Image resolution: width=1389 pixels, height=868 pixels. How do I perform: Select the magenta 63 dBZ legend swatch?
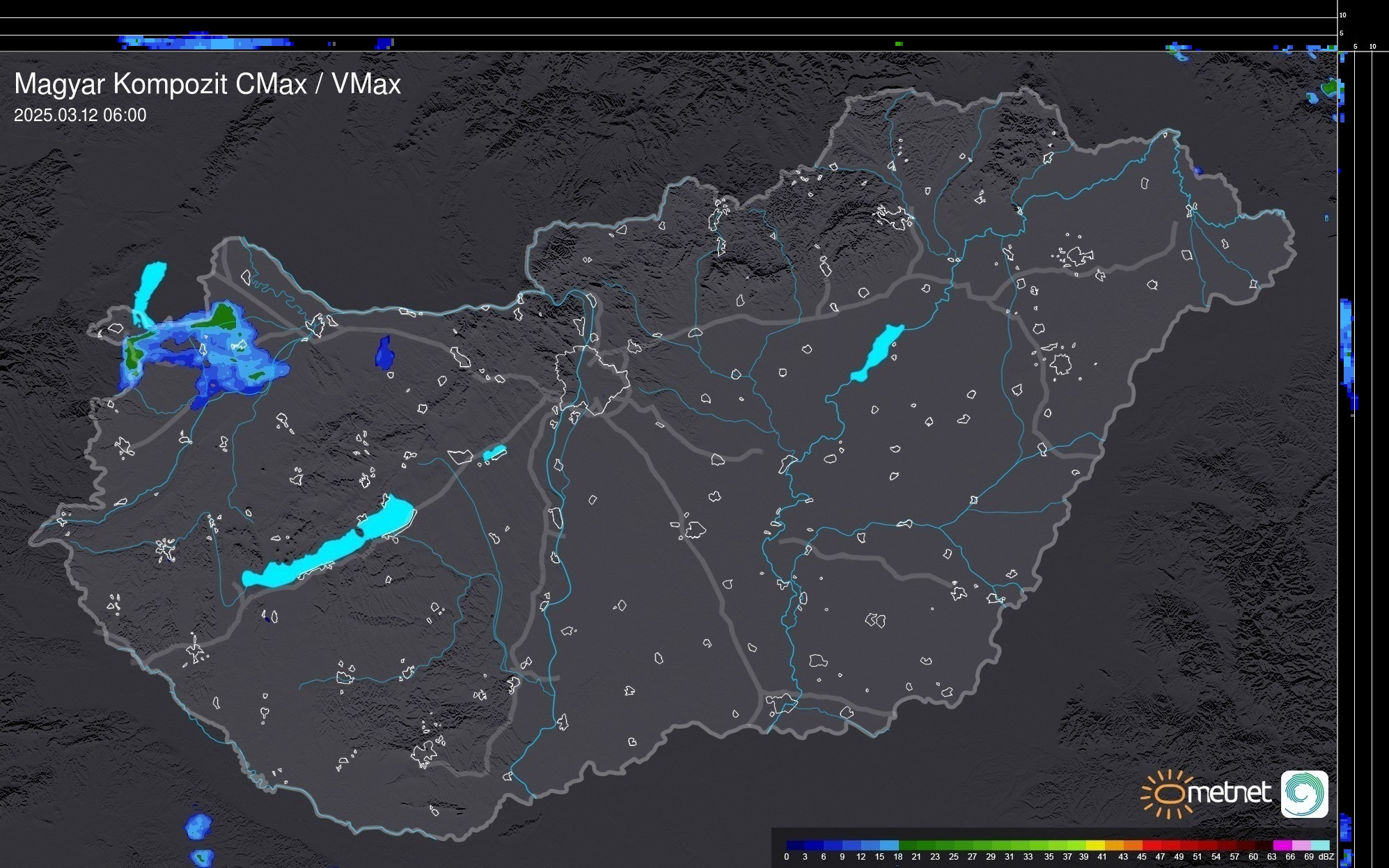click(1282, 845)
